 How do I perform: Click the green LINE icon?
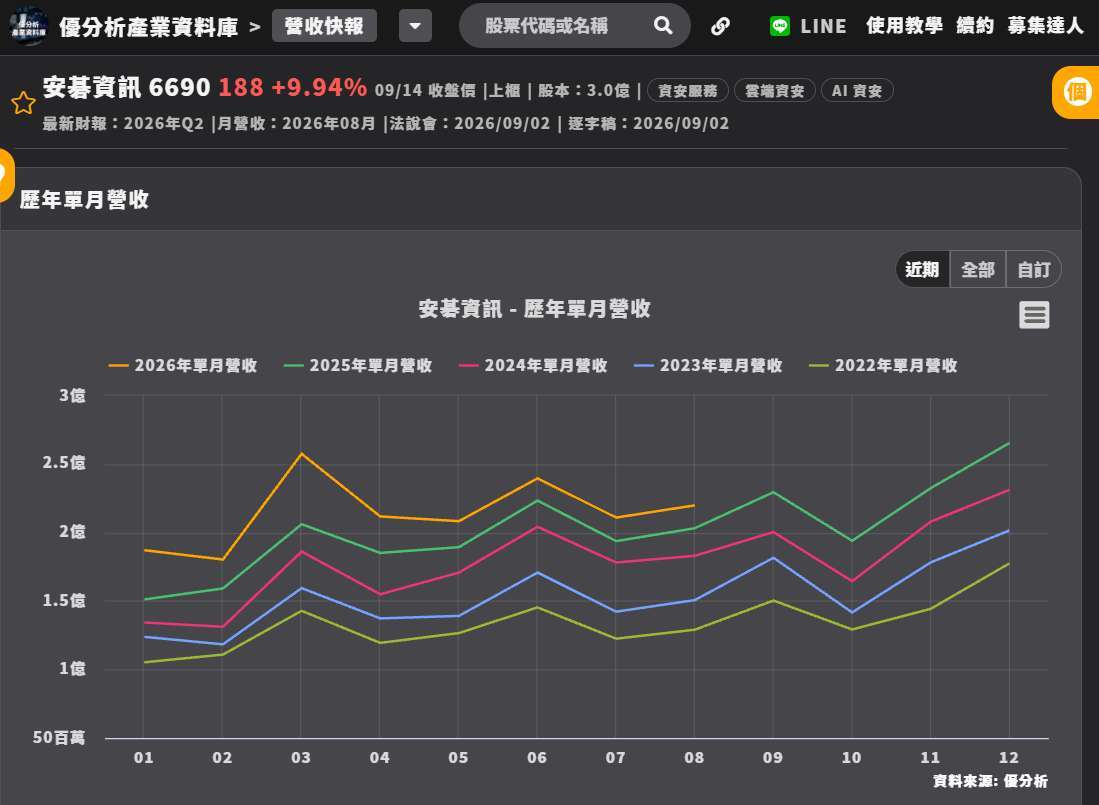[x=779, y=27]
